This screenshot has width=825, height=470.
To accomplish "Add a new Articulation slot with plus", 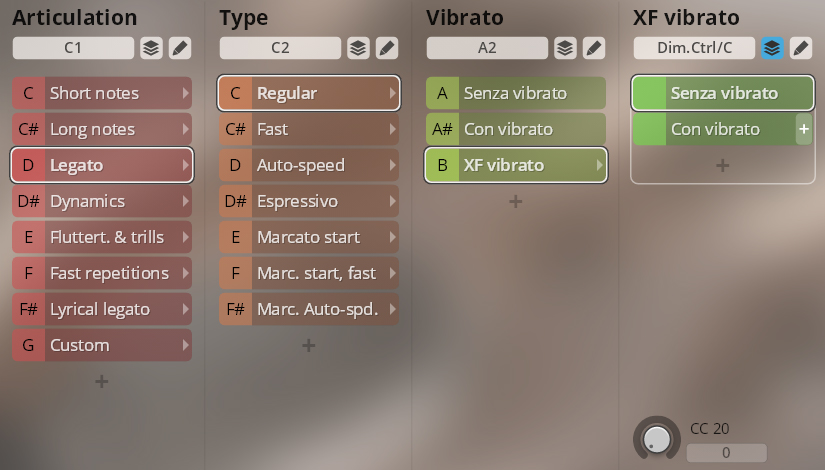I will (x=101, y=381).
